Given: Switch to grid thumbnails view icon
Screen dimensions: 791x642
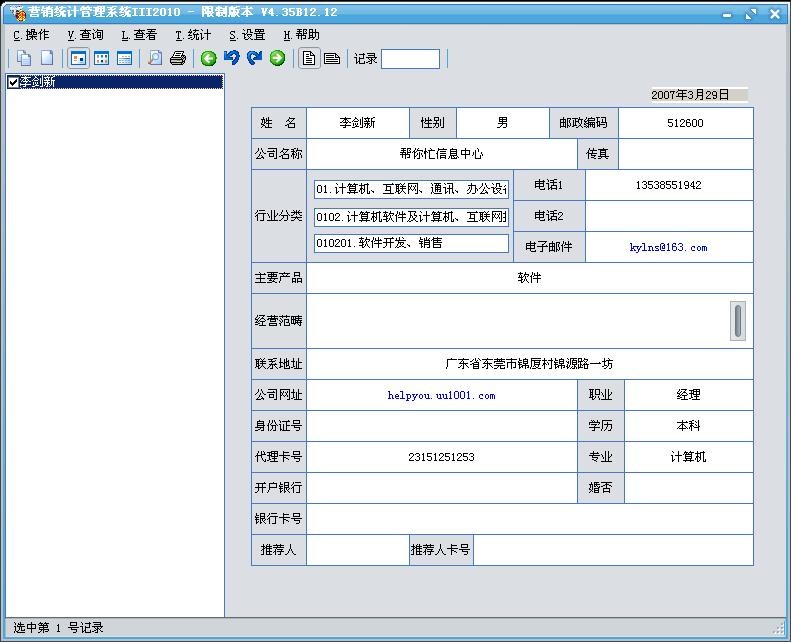Looking at the screenshot, I should point(101,59).
